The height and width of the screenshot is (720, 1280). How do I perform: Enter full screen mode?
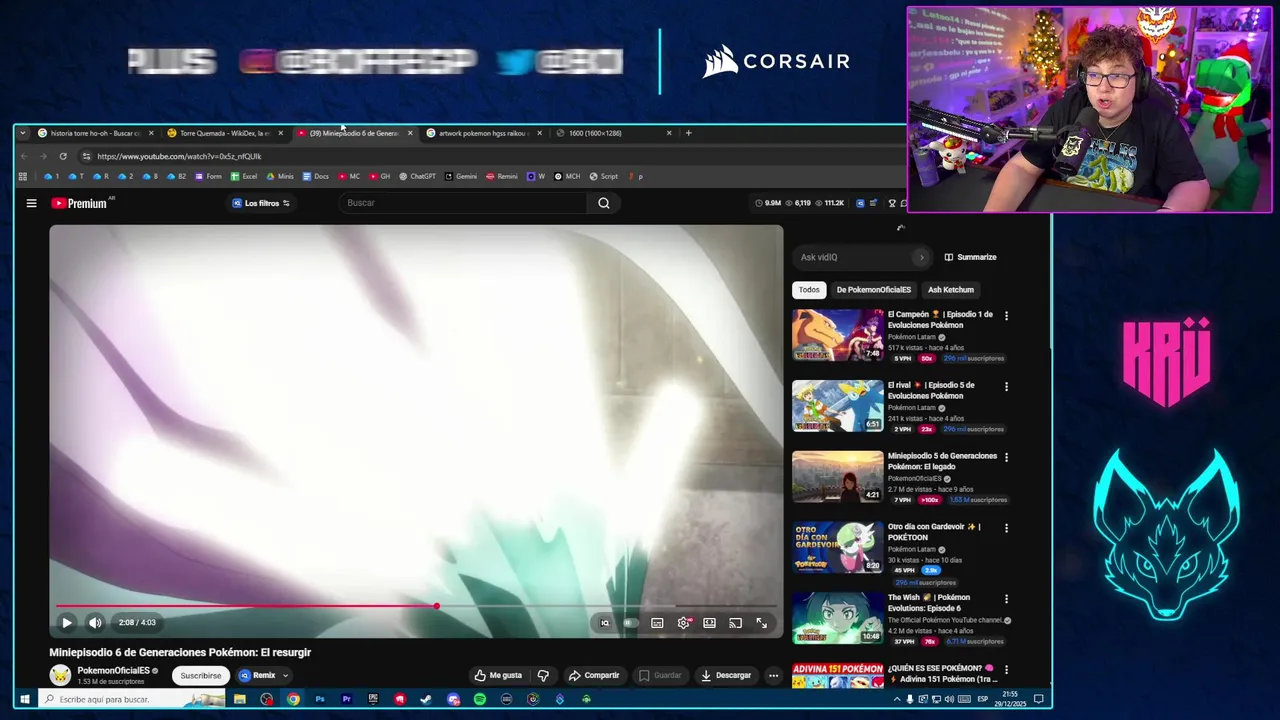coord(761,622)
